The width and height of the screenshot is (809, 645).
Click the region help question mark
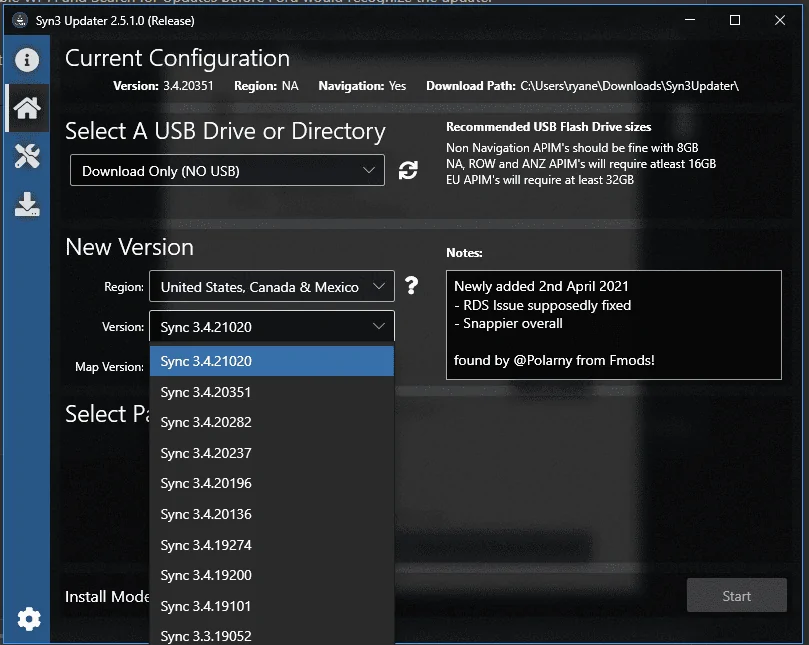point(411,285)
